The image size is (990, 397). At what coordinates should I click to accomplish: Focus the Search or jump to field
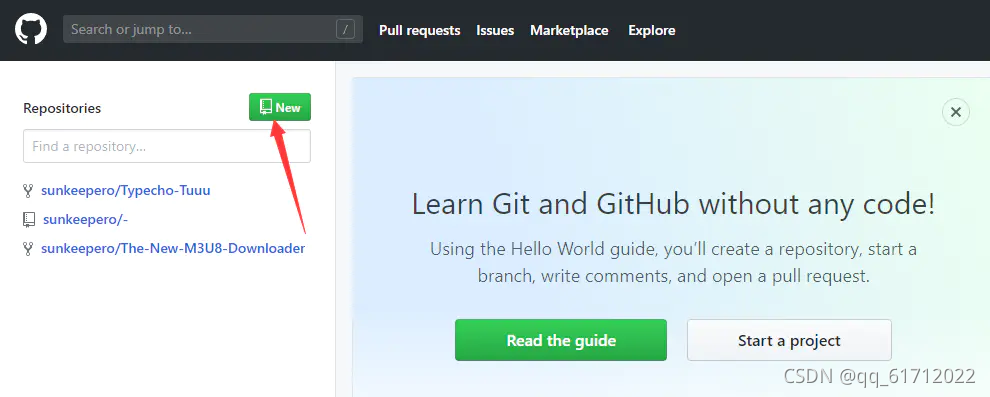[213, 30]
